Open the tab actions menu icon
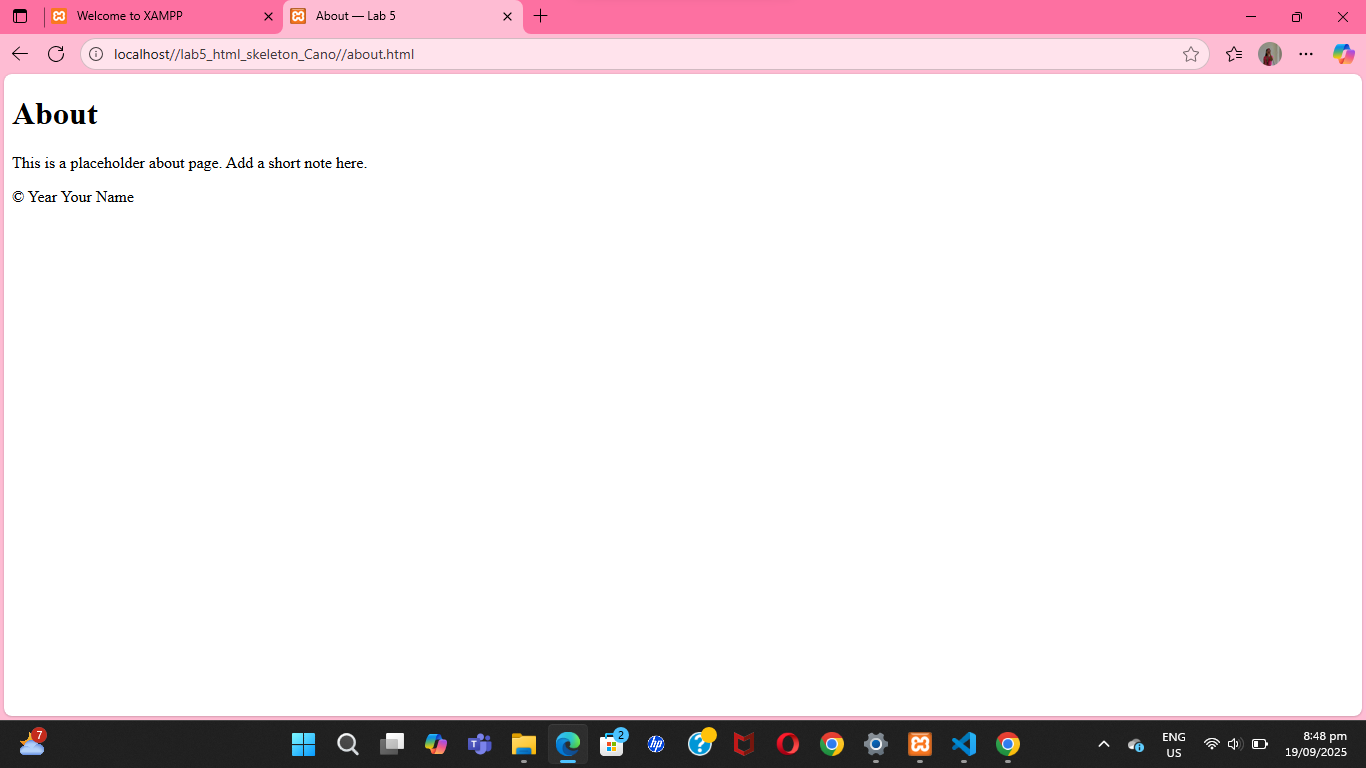This screenshot has height=768, width=1366. tap(20, 16)
